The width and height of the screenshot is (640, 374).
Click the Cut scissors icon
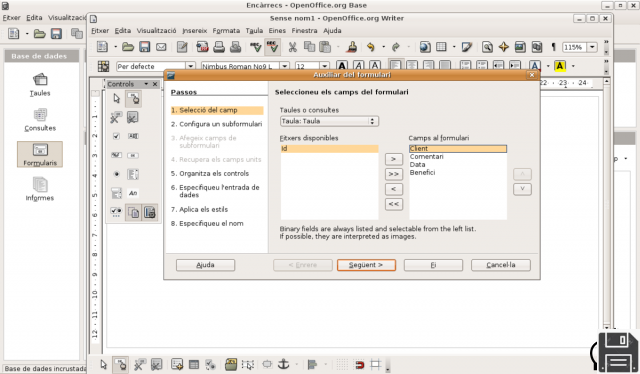pos(292,47)
